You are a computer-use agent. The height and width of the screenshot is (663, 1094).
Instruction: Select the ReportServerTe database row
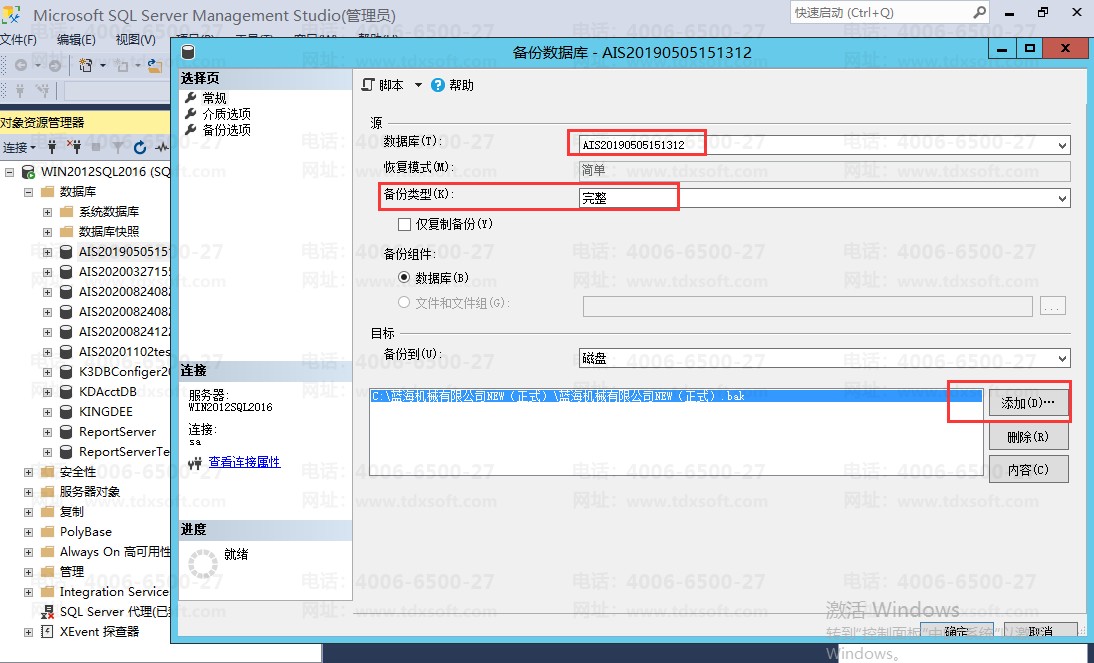124,452
